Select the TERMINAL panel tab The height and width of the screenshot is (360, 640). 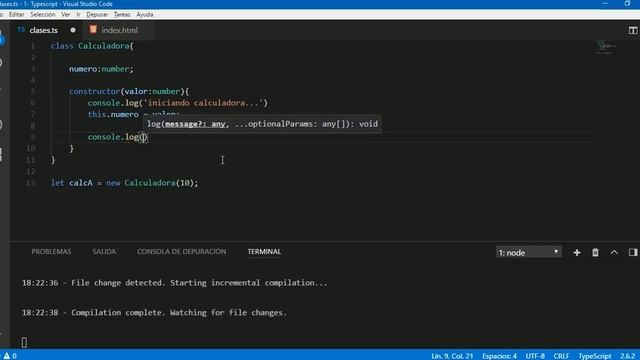click(x=264, y=252)
